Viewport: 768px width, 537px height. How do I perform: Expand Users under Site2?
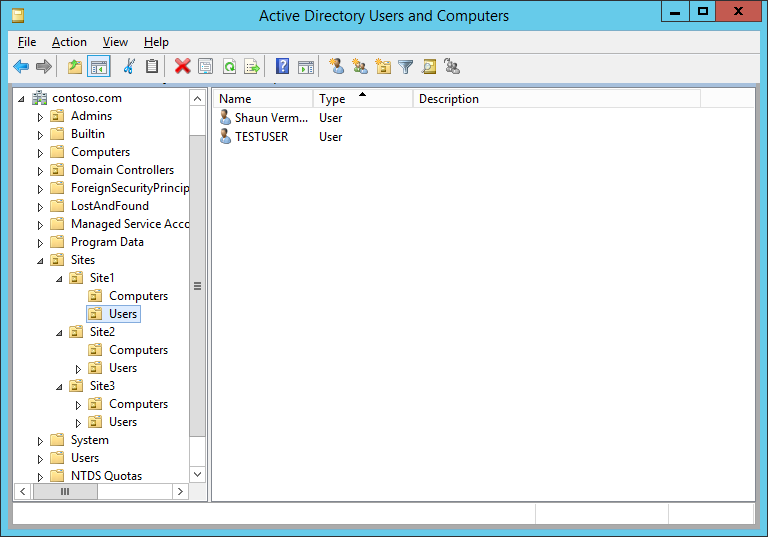[x=78, y=369]
